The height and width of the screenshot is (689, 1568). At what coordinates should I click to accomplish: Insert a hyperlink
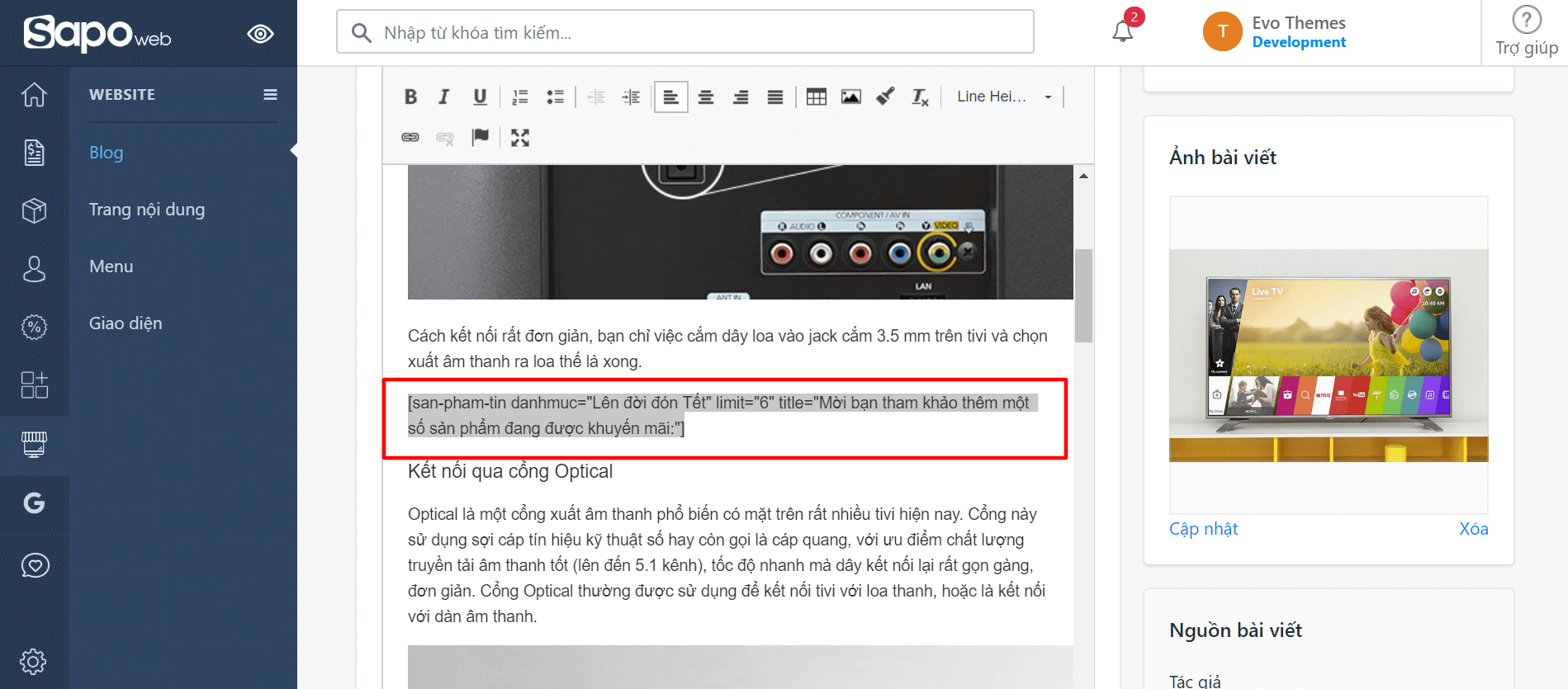[x=410, y=137]
